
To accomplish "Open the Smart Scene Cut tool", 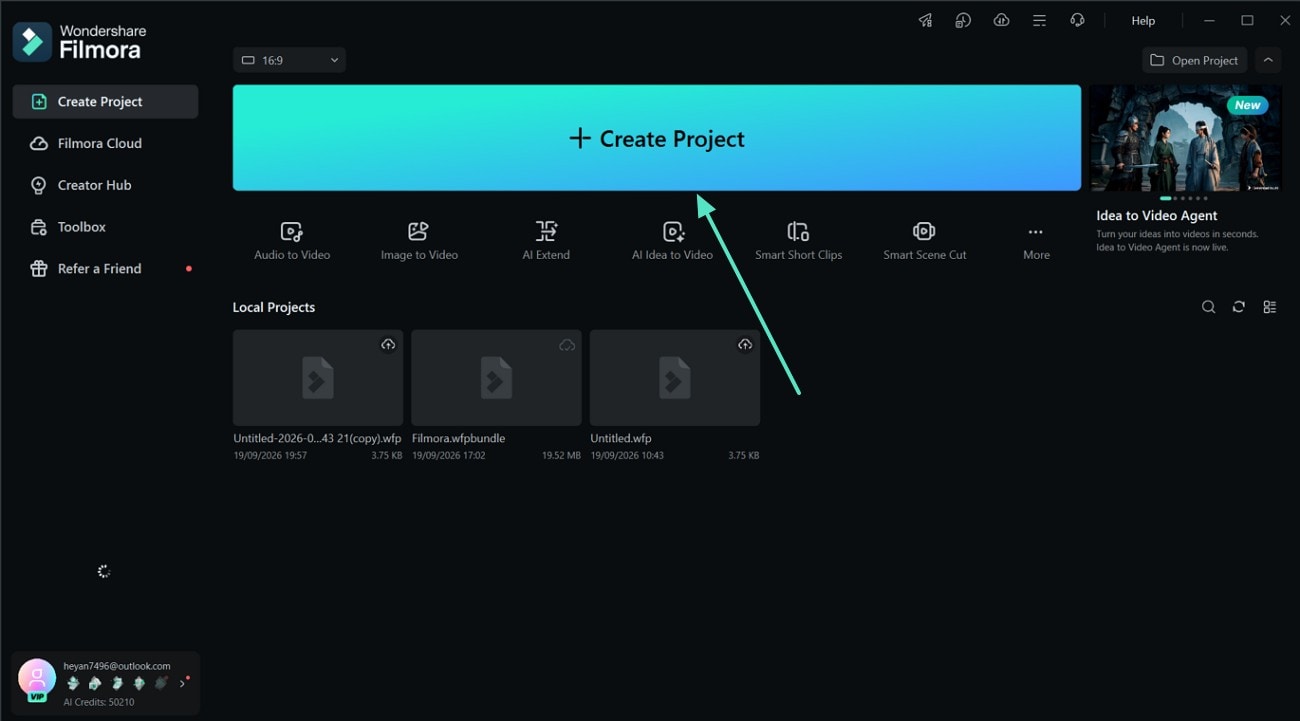I will pyautogui.click(x=924, y=241).
